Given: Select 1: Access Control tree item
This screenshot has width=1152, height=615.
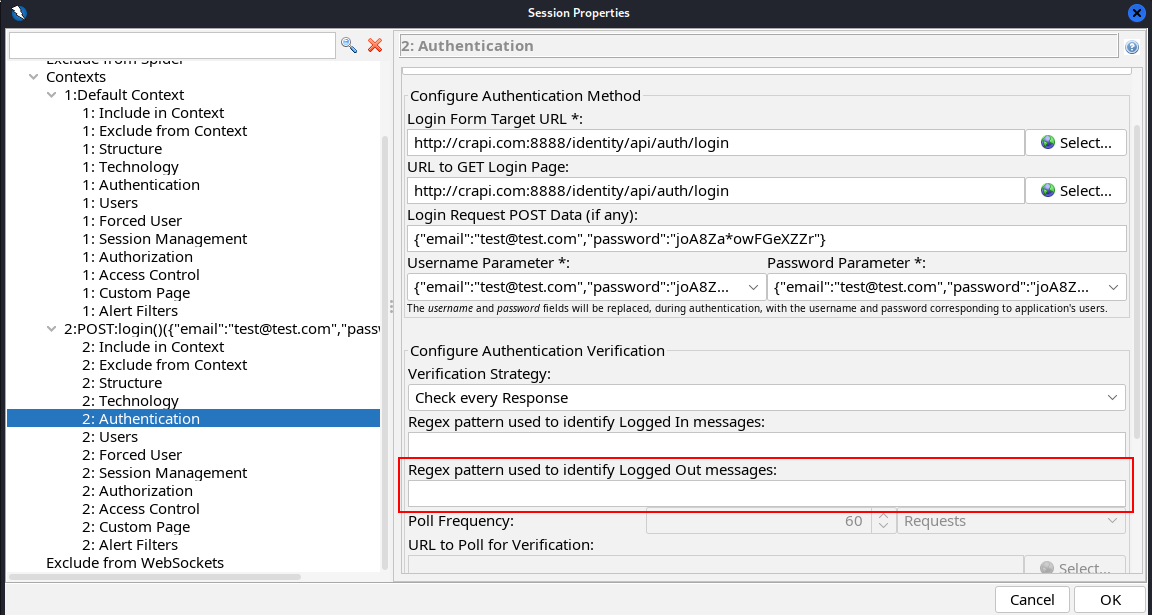Looking at the screenshot, I should coord(140,275).
